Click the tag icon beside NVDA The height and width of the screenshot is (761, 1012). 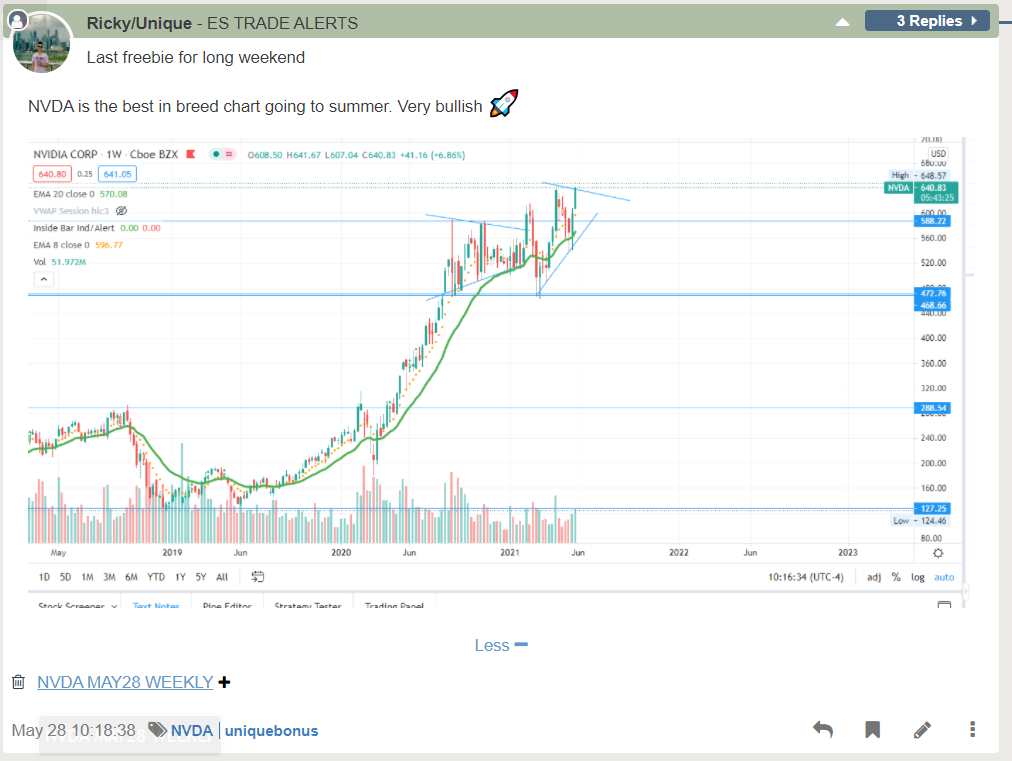pyautogui.click(x=157, y=729)
